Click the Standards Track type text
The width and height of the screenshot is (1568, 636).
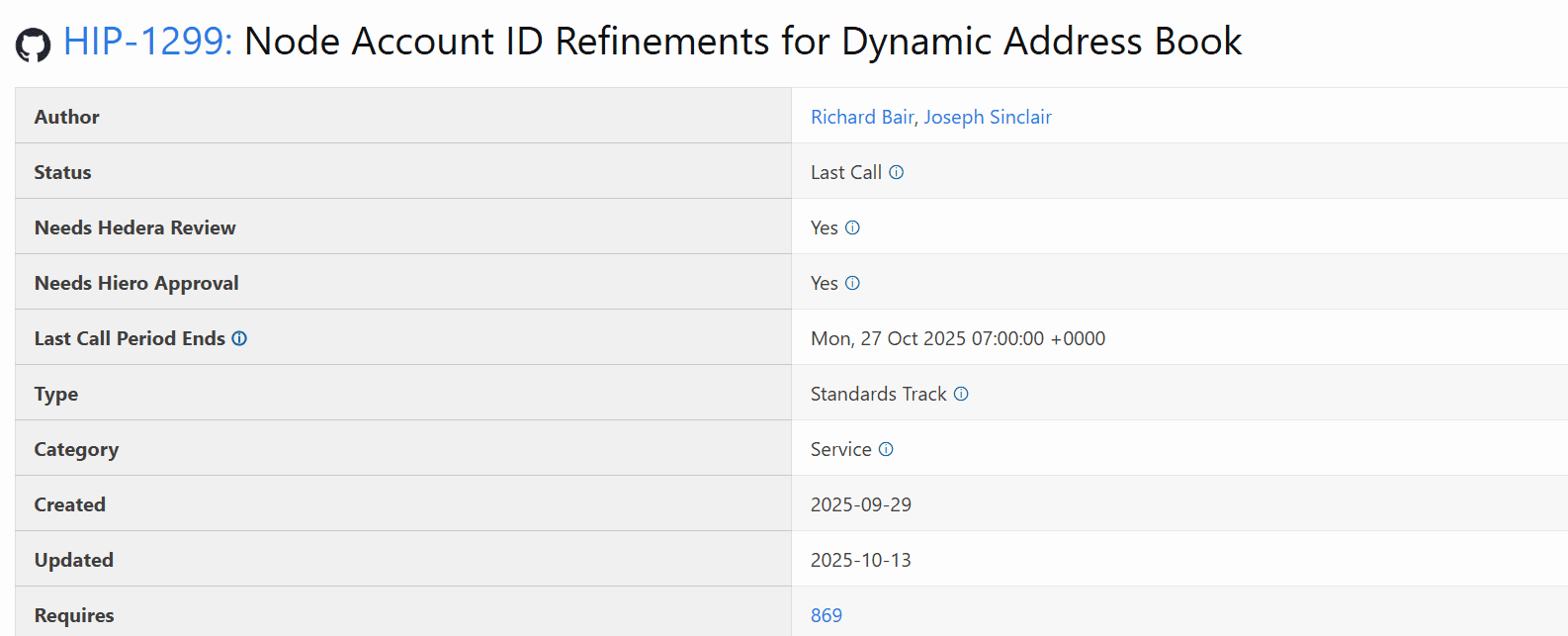coord(878,394)
